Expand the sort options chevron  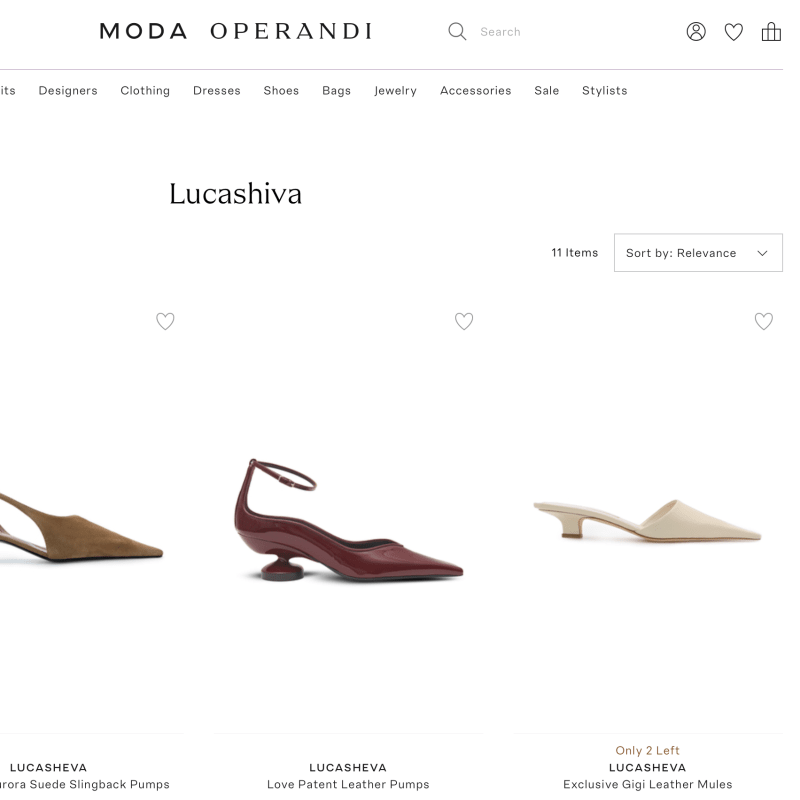762,253
